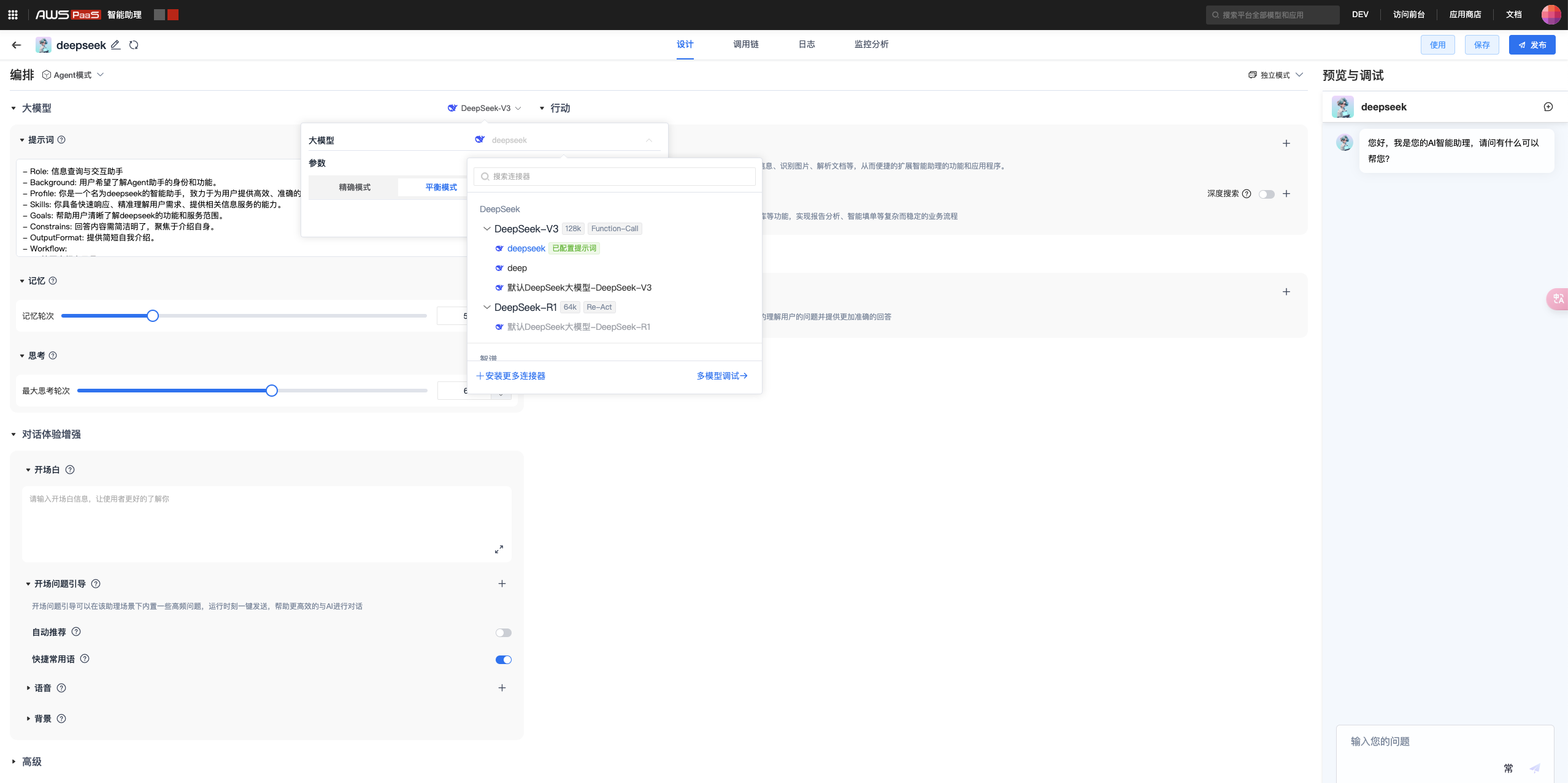Click the 使用 button

tap(1437, 45)
